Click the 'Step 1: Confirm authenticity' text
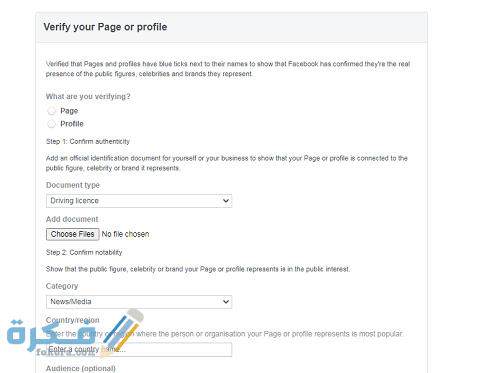Viewport: 480px width, 373px height. tap(88, 142)
